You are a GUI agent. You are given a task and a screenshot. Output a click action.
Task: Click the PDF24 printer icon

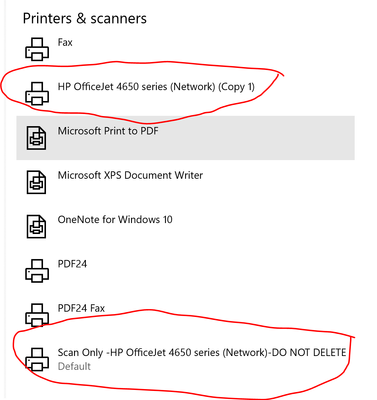pyautogui.click(x=37, y=271)
